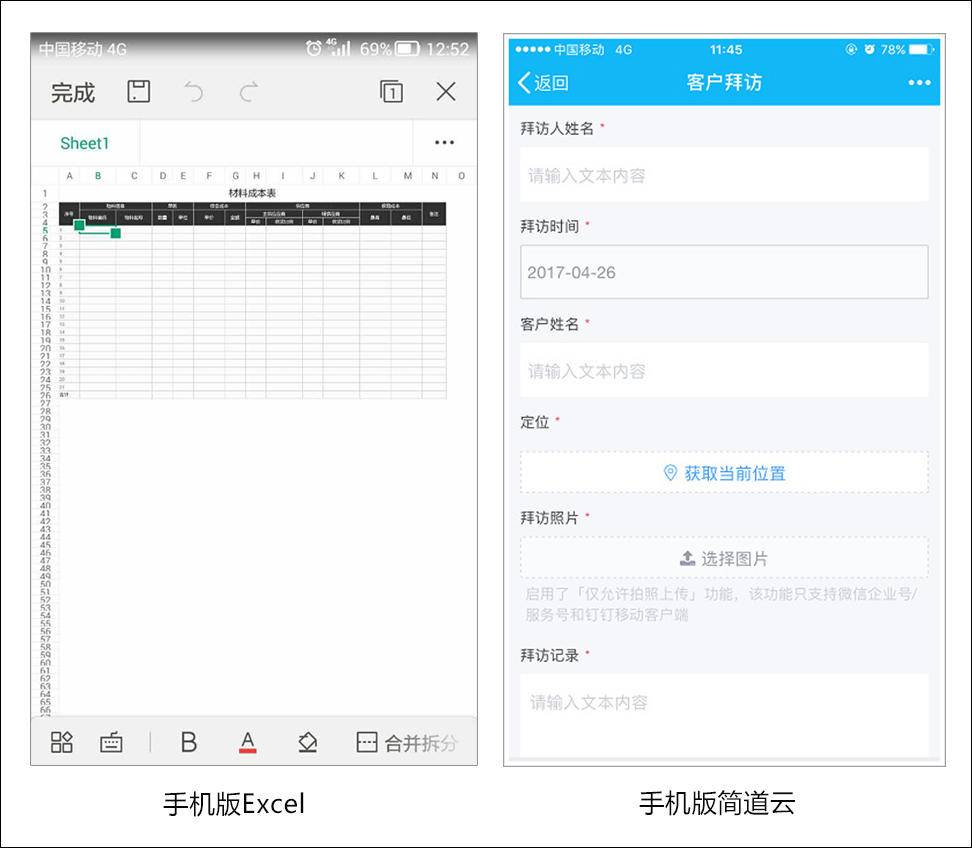Tap 完成 in the Excel toolbar
This screenshot has width=972, height=848.
click(x=73, y=93)
